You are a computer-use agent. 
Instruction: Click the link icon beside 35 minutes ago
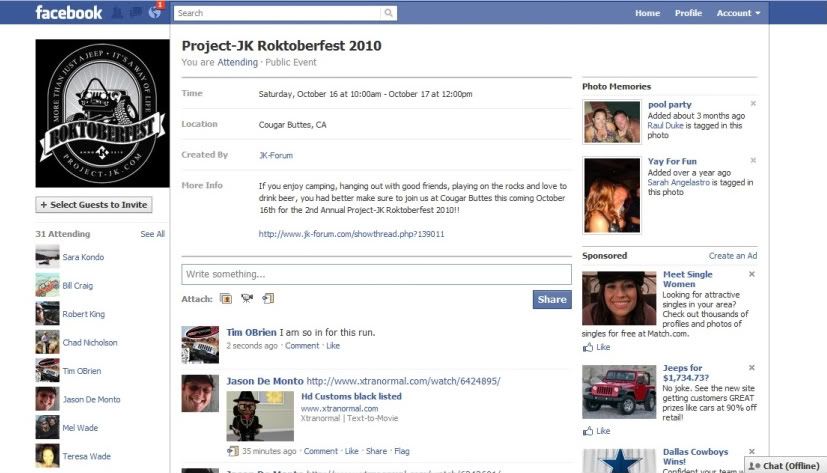click(x=233, y=451)
